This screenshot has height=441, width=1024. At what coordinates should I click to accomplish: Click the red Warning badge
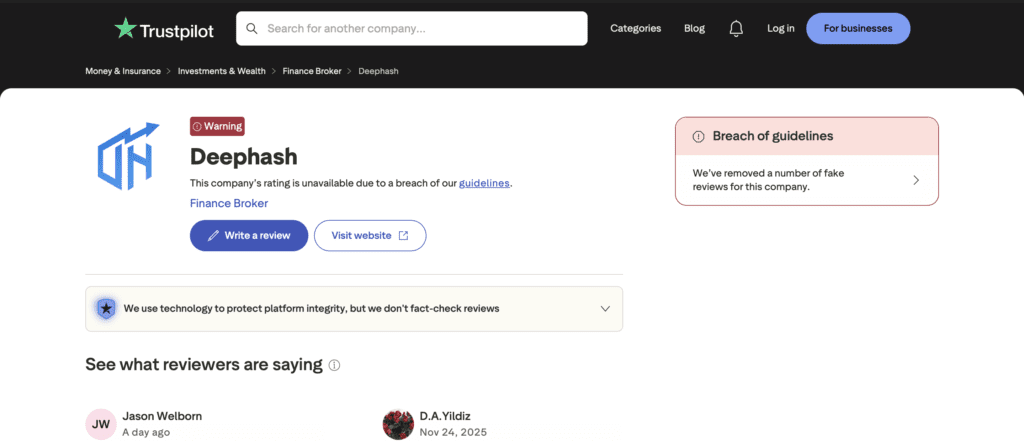pos(217,126)
